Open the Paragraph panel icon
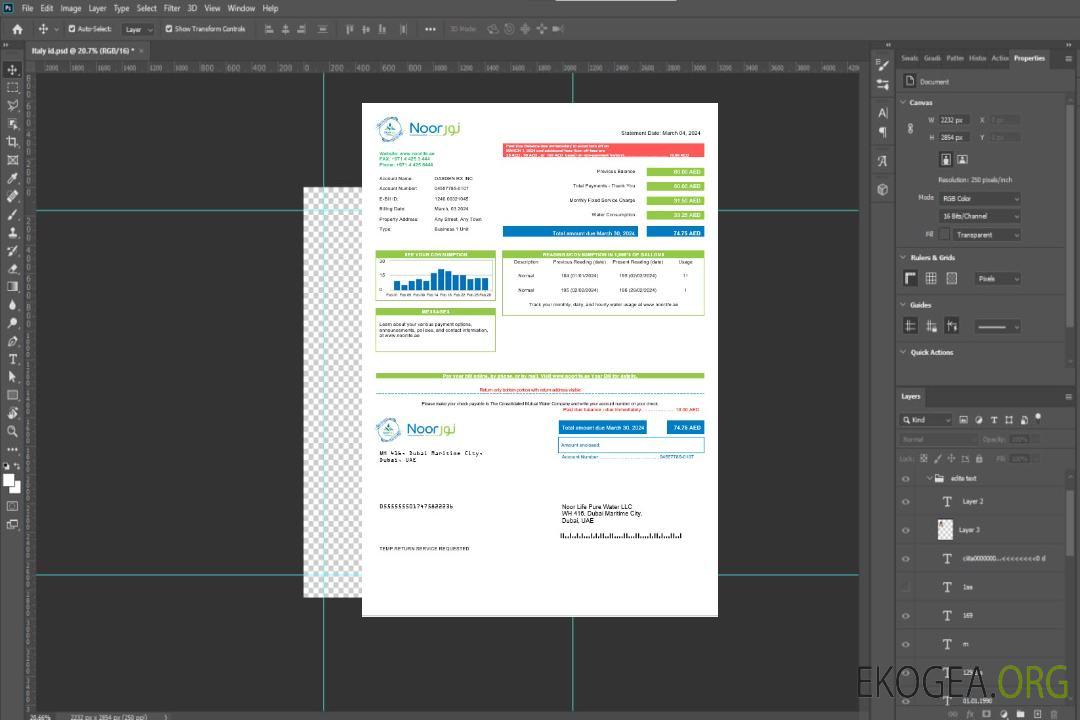1080x720 pixels. pos(883,132)
